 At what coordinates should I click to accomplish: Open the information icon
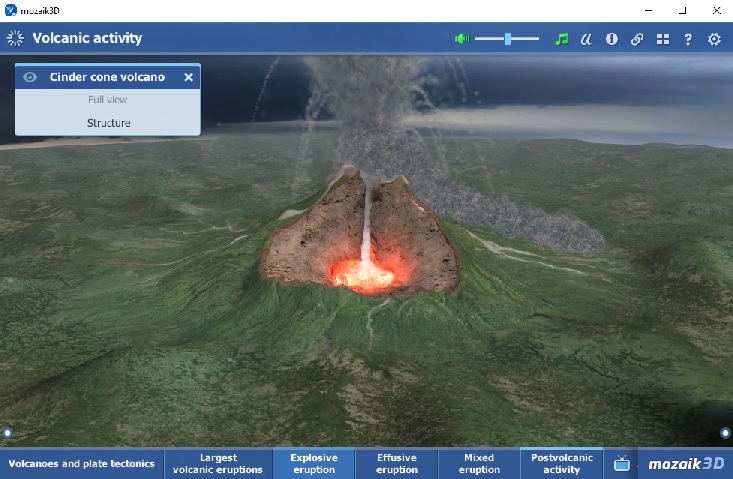click(x=611, y=39)
